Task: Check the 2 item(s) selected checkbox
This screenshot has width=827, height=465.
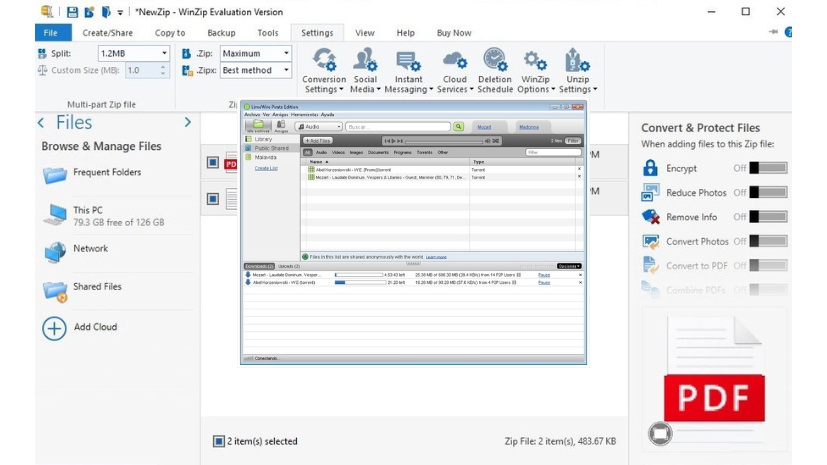Action: pyautogui.click(x=219, y=441)
